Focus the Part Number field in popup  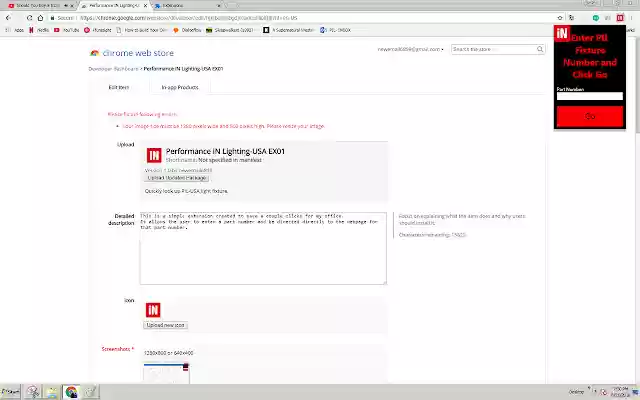pos(590,96)
